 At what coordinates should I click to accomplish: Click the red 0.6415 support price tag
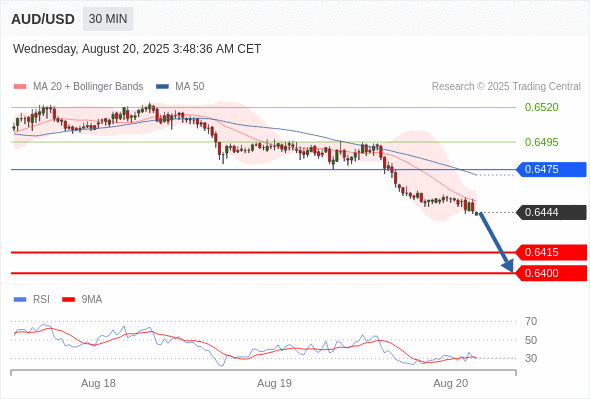click(551, 252)
